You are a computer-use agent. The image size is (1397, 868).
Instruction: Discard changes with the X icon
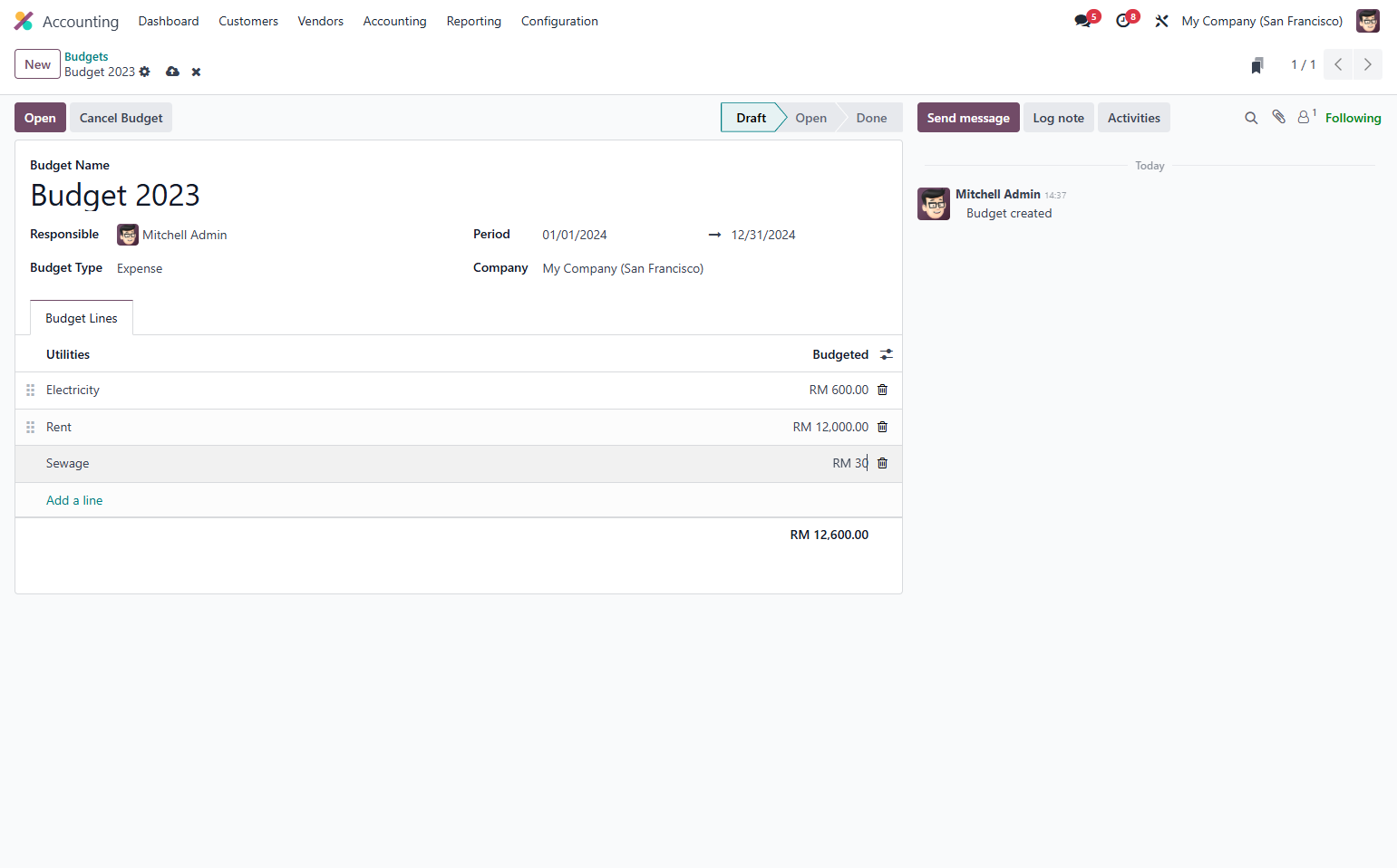click(x=196, y=72)
